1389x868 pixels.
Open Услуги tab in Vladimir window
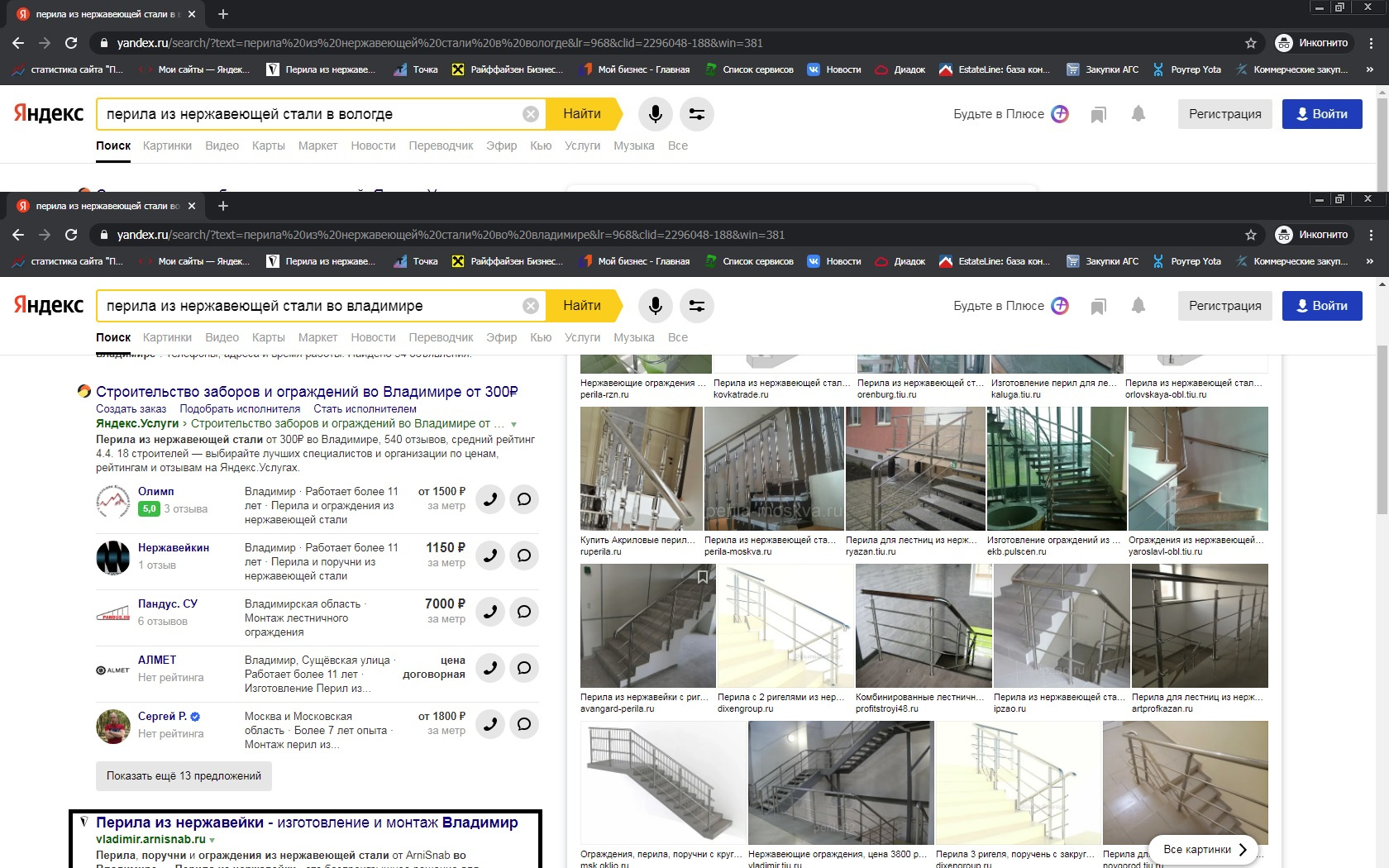tap(582, 337)
